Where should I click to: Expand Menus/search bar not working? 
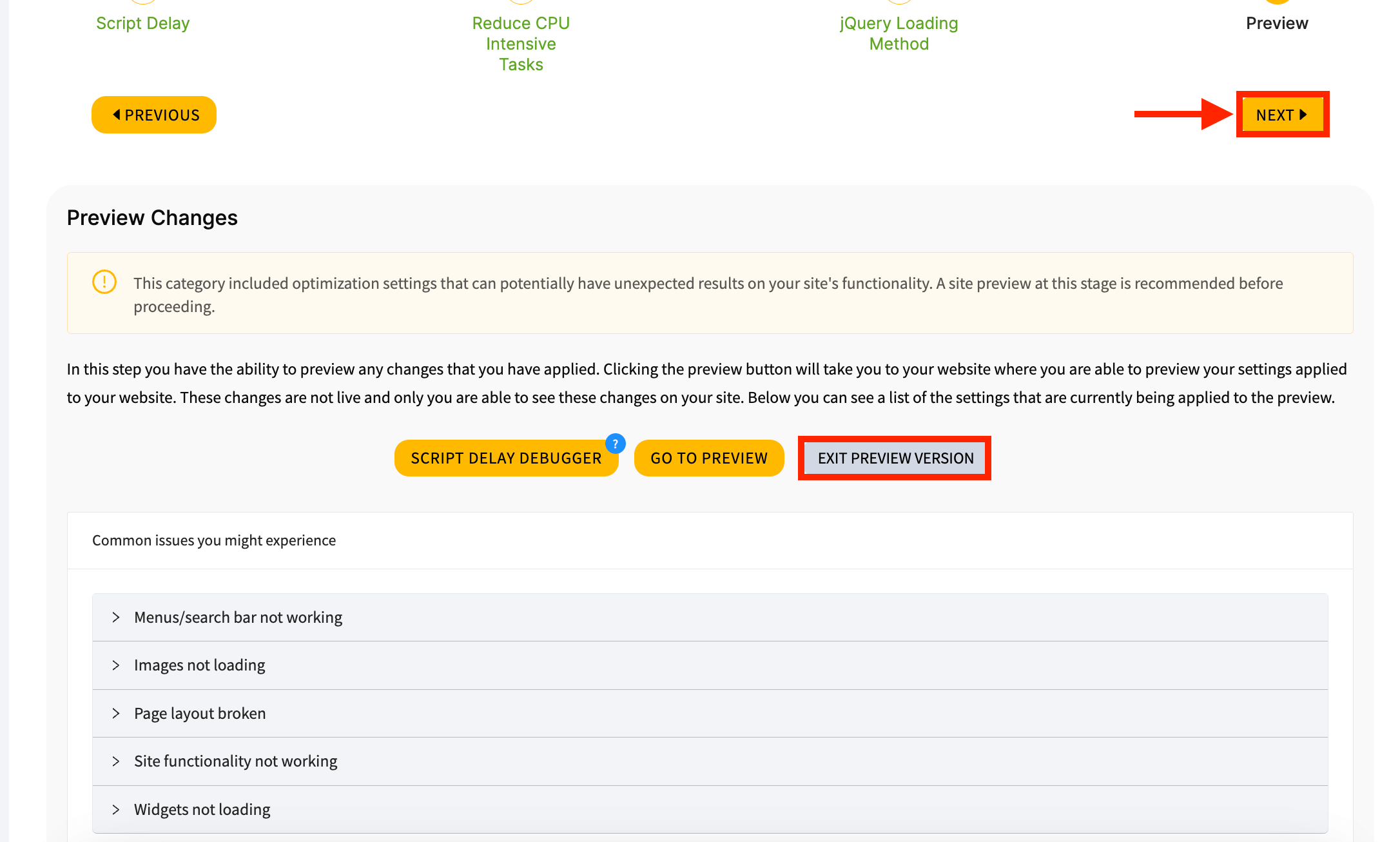click(710, 617)
